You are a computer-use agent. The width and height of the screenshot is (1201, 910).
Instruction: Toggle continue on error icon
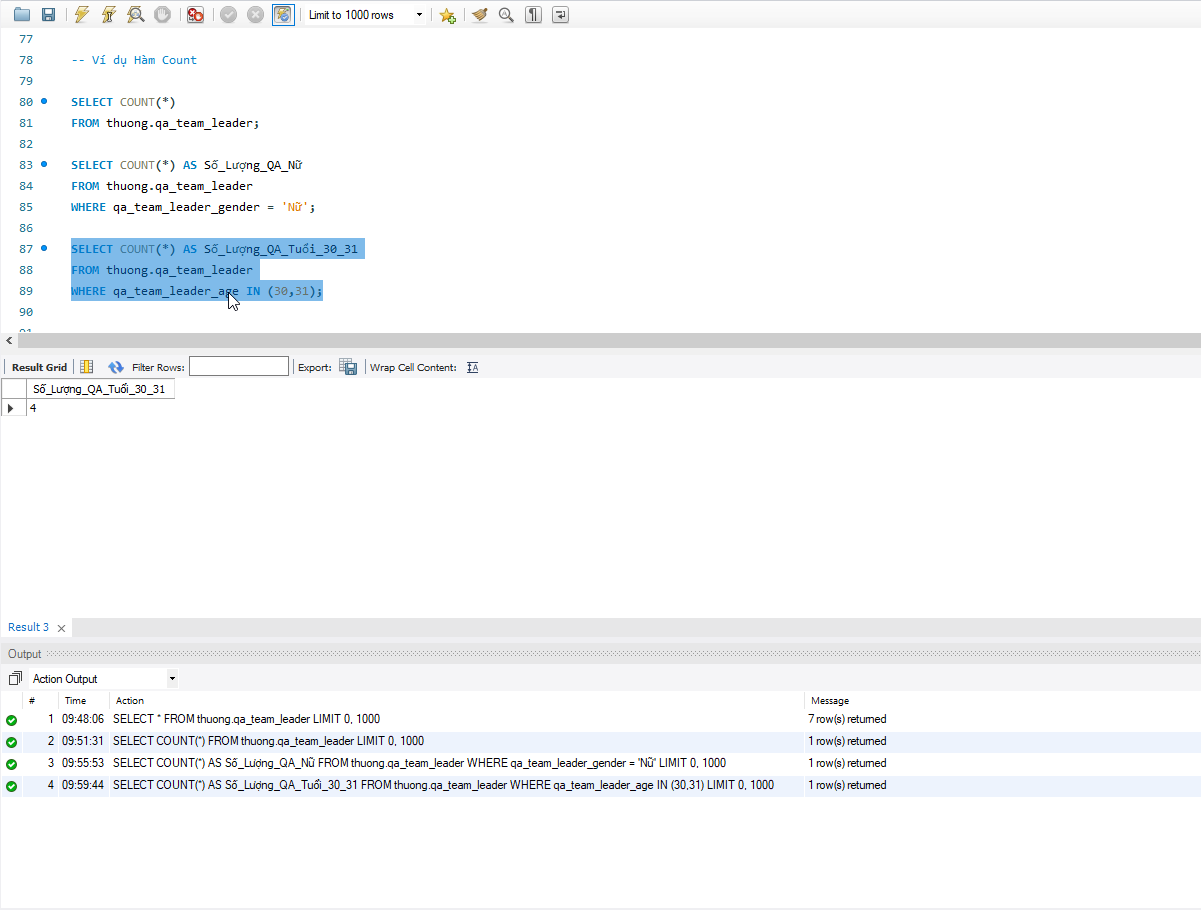tap(196, 15)
